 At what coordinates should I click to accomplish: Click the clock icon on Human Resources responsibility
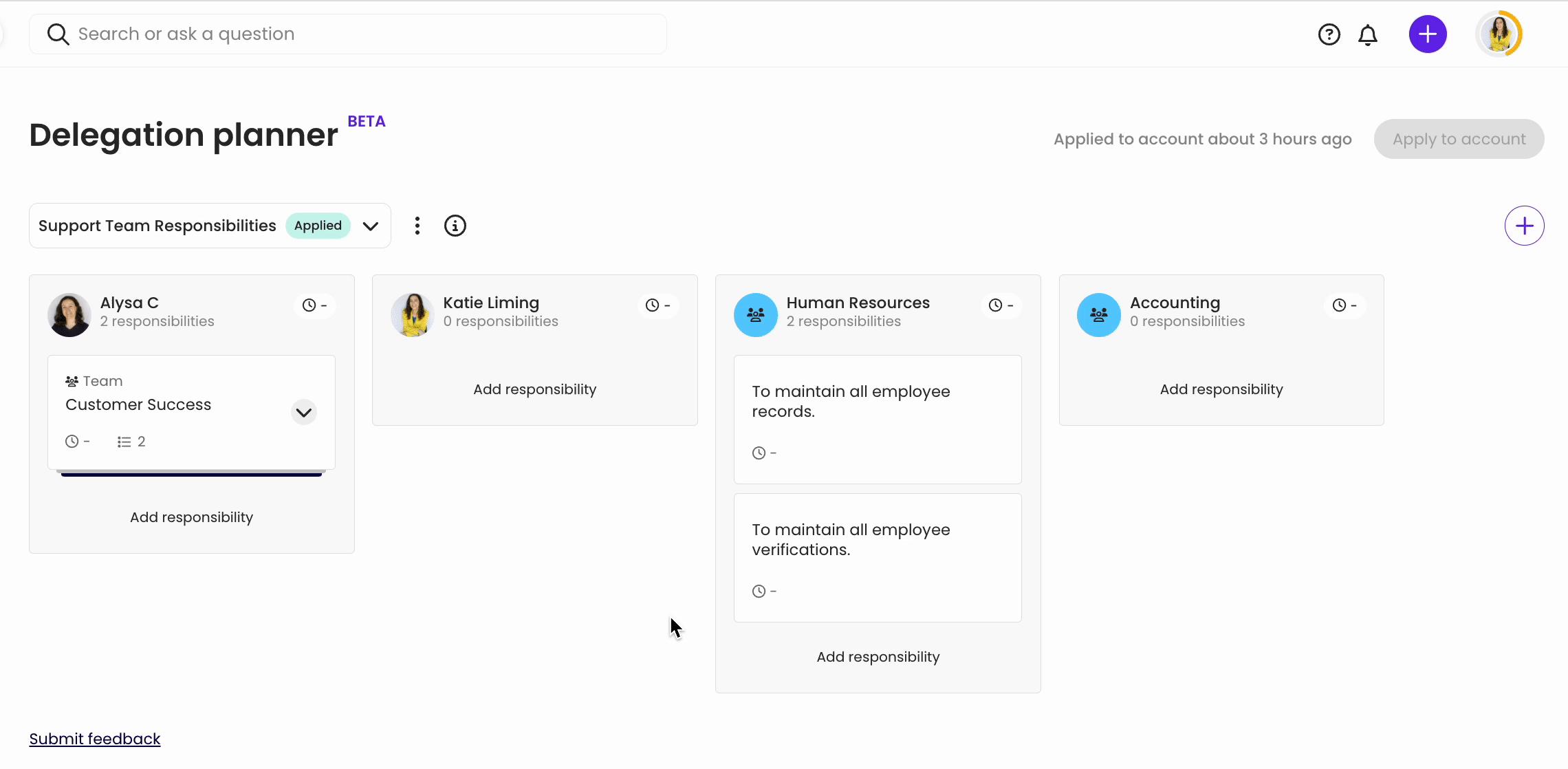760,453
